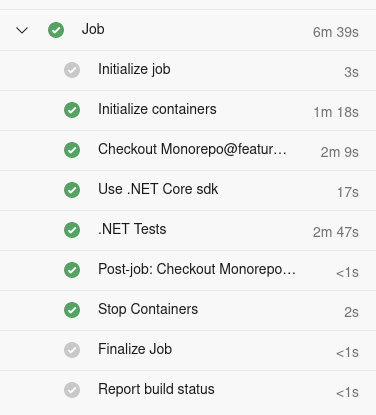Click the 2m 47s duration of .NET Tests
Screen dimensions: 376x415
point(336,232)
